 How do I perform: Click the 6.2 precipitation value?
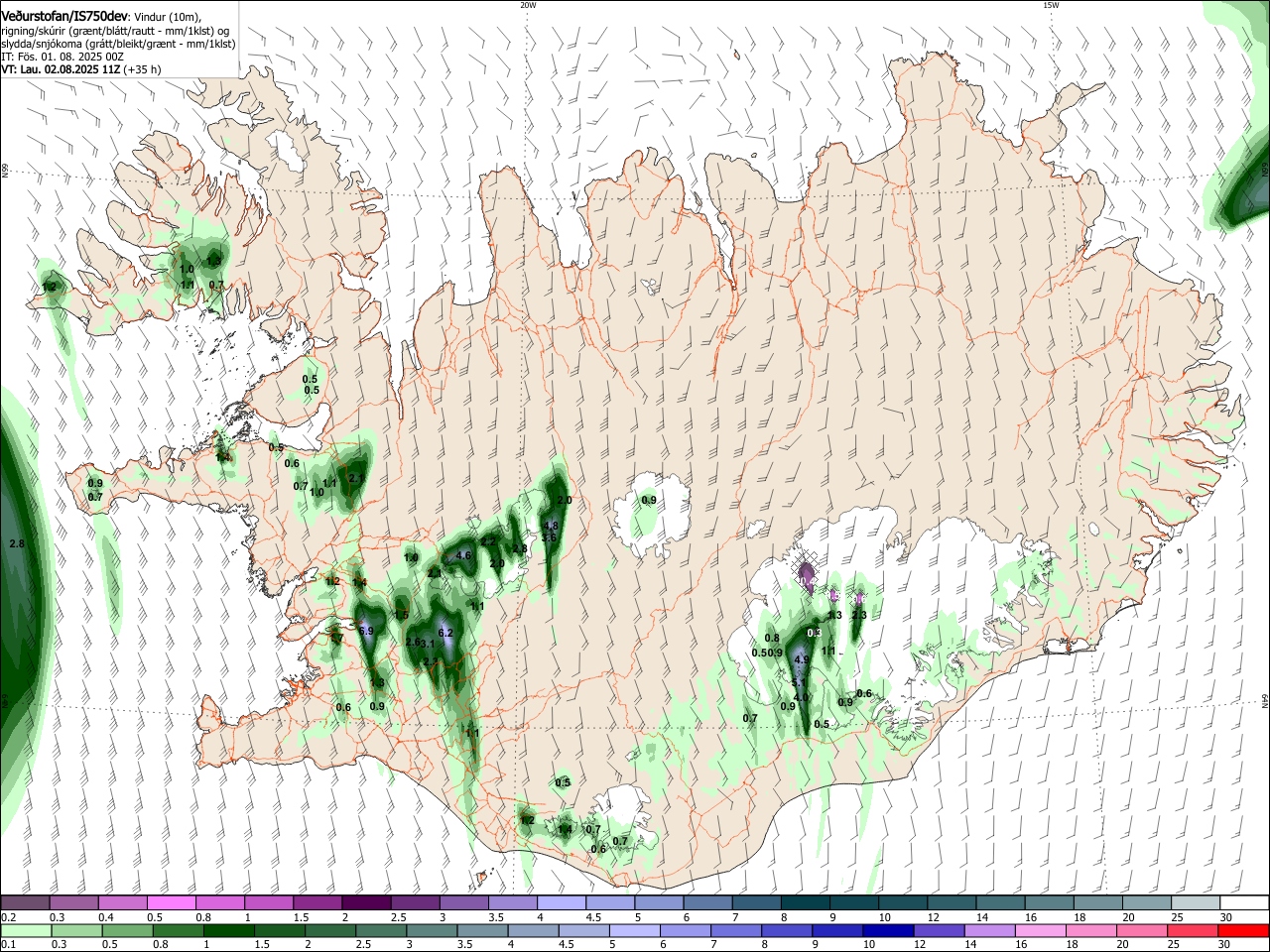[445, 633]
